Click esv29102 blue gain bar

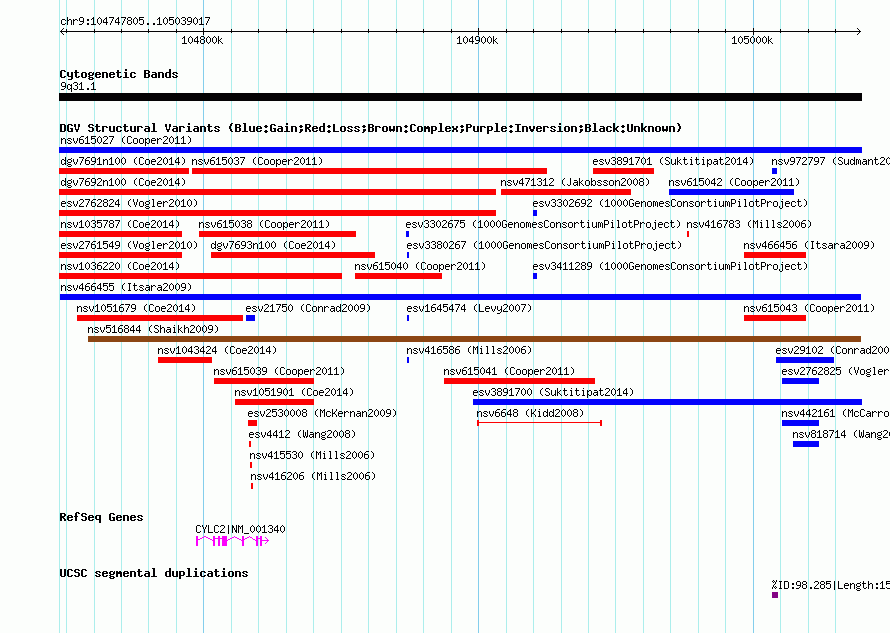pos(805,360)
